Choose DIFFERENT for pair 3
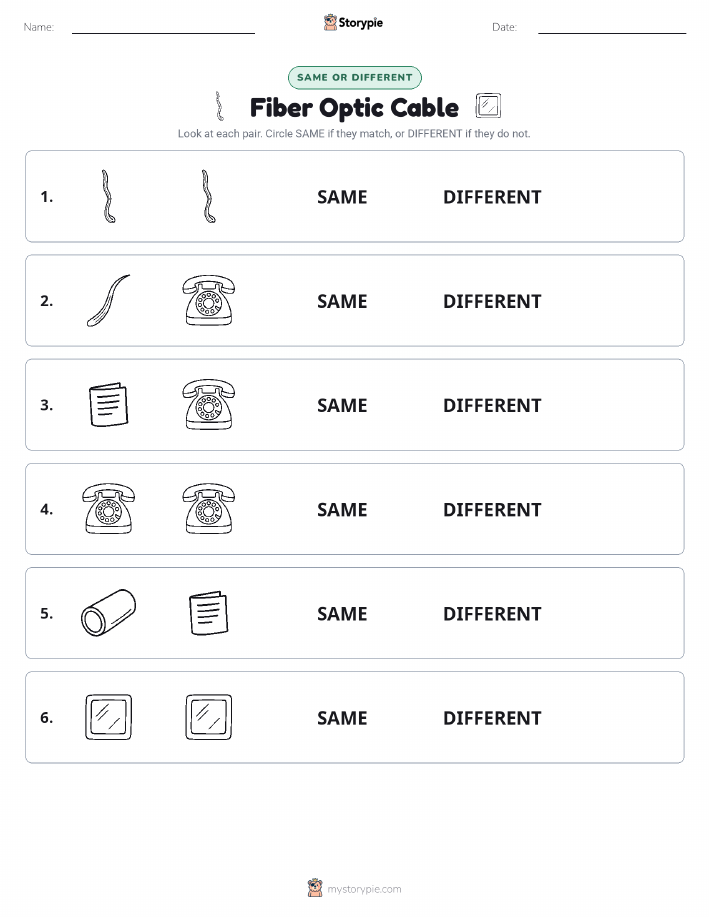This screenshot has height=917, width=709. click(x=492, y=405)
